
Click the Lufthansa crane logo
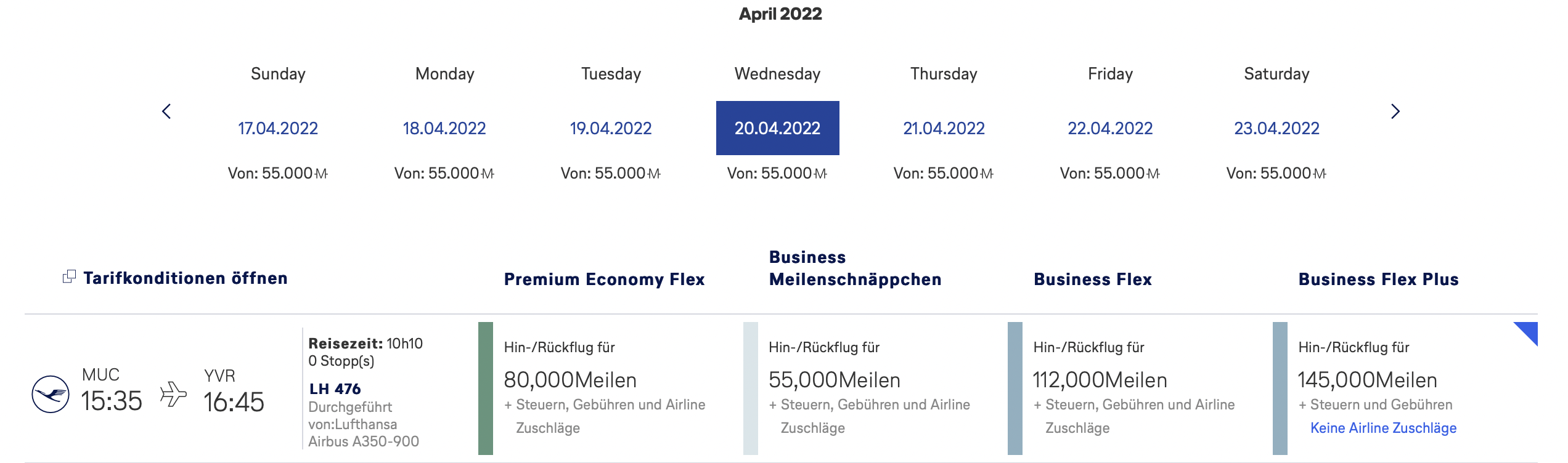coord(51,394)
